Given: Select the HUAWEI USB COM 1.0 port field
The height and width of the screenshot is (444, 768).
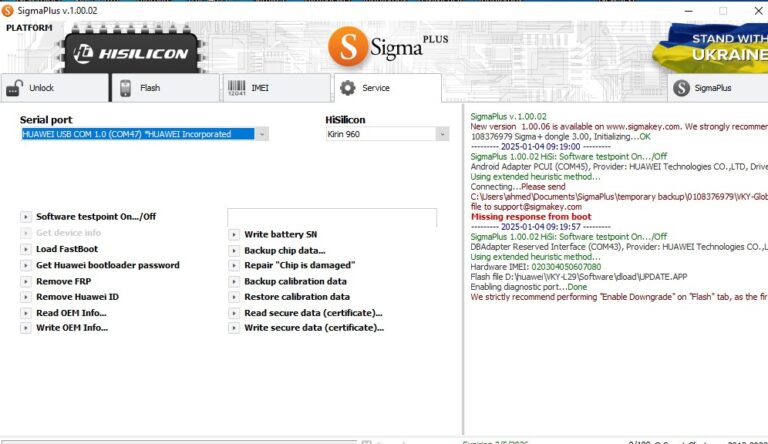Looking at the screenshot, I should 138,134.
